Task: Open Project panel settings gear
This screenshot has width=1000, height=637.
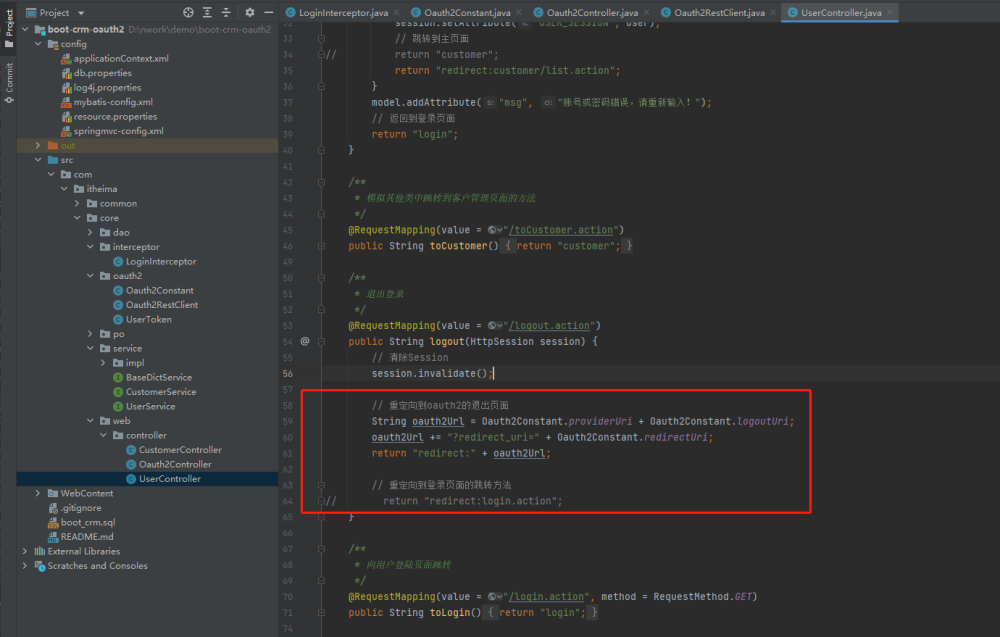Action: point(249,12)
